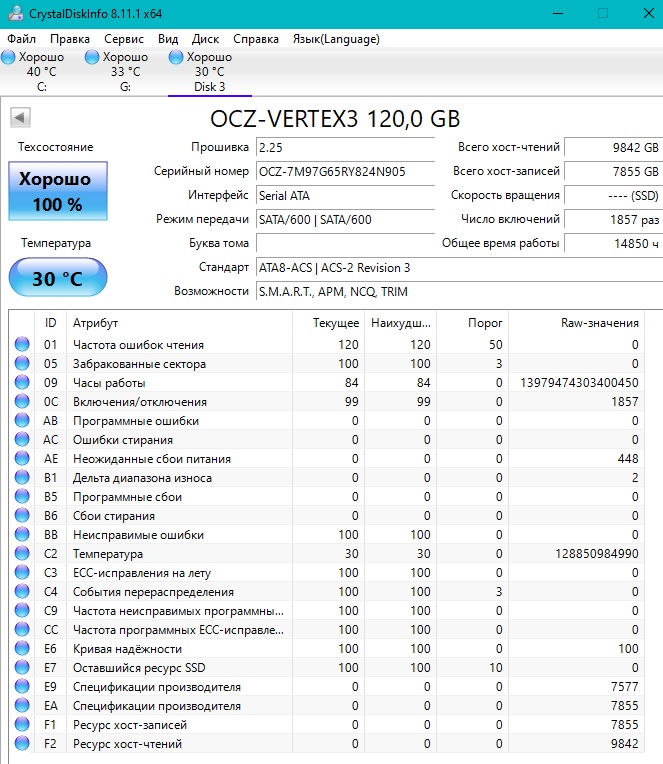Screen dimensions: 663x764
Task: Click status circle for drive G:
Action: tap(92, 57)
